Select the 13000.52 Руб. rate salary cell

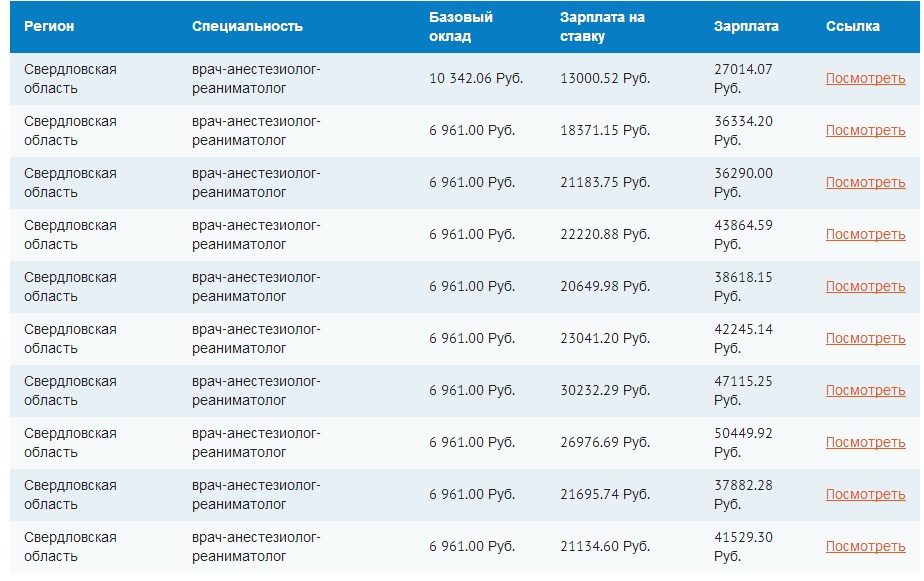pos(605,78)
